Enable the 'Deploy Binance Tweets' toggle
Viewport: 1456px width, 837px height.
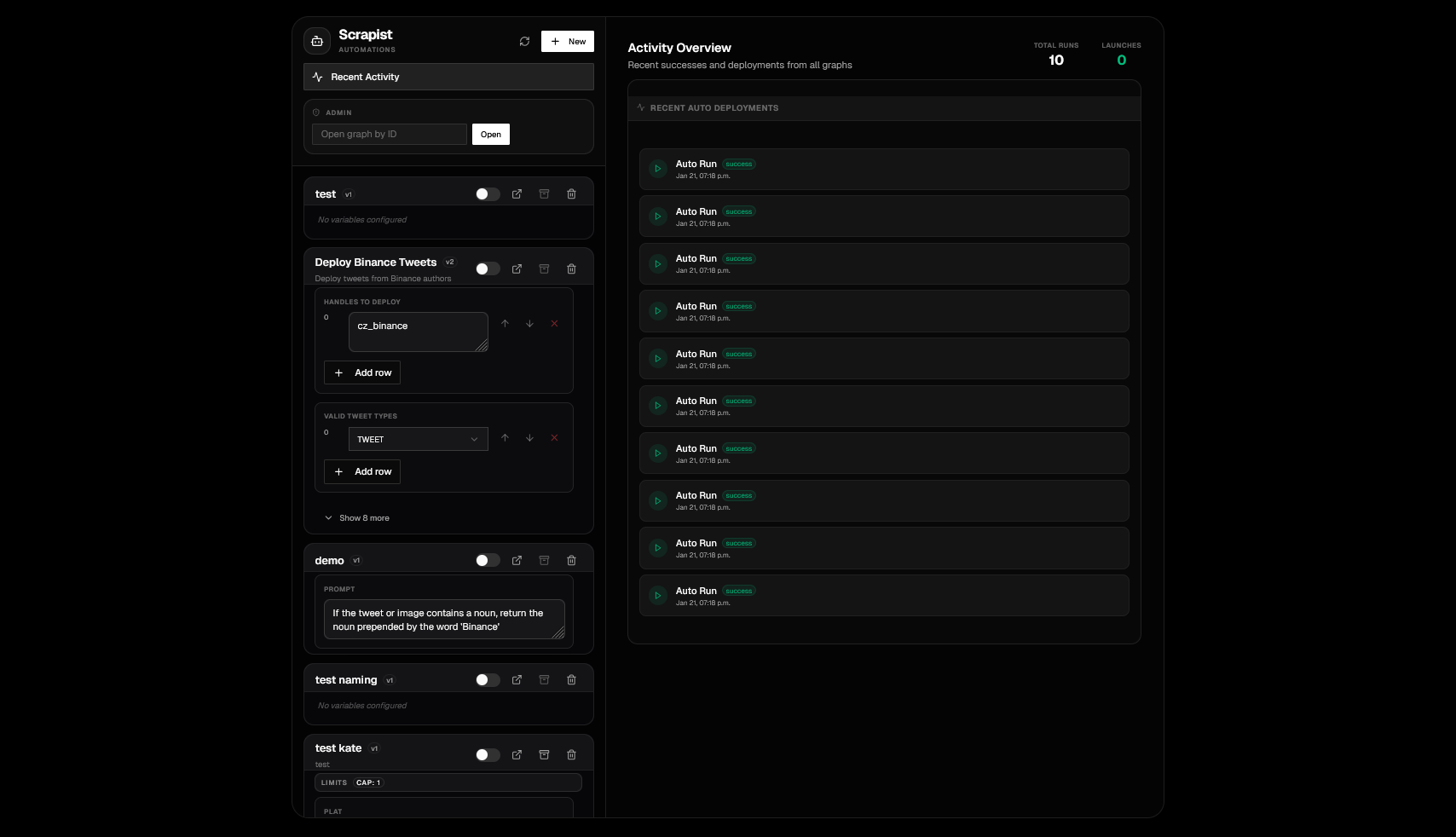click(x=488, y=268)
